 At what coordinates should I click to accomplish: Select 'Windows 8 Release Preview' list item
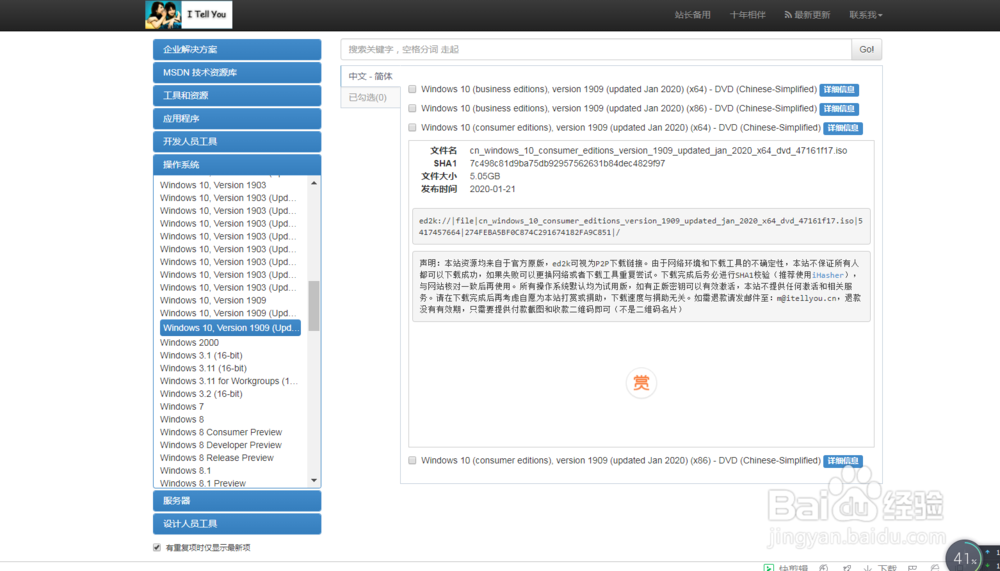217,457
